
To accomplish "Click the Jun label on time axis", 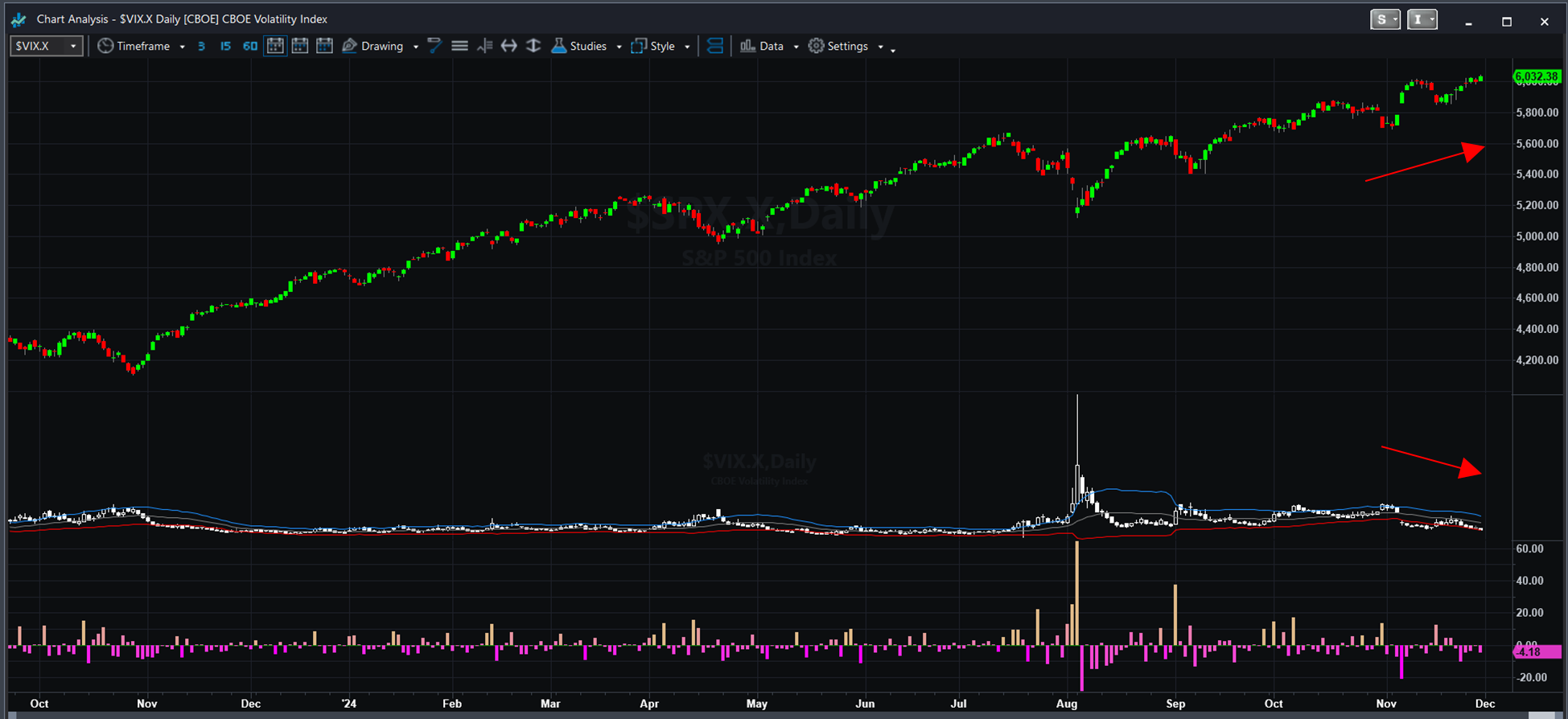I will tap(865, 704).
